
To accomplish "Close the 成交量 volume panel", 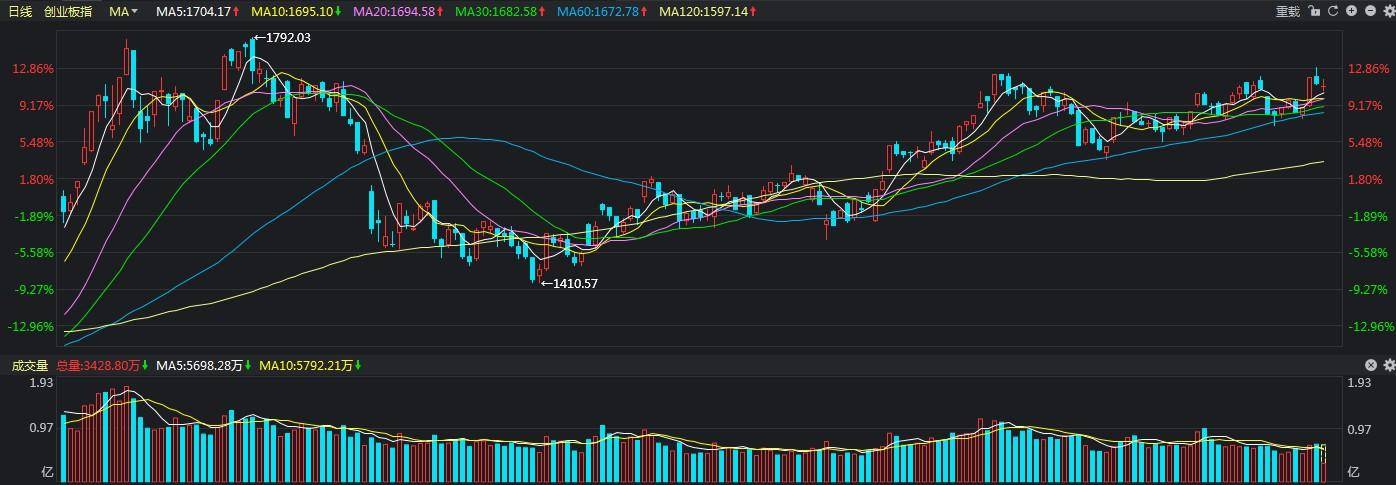I will pos(1371,366).
